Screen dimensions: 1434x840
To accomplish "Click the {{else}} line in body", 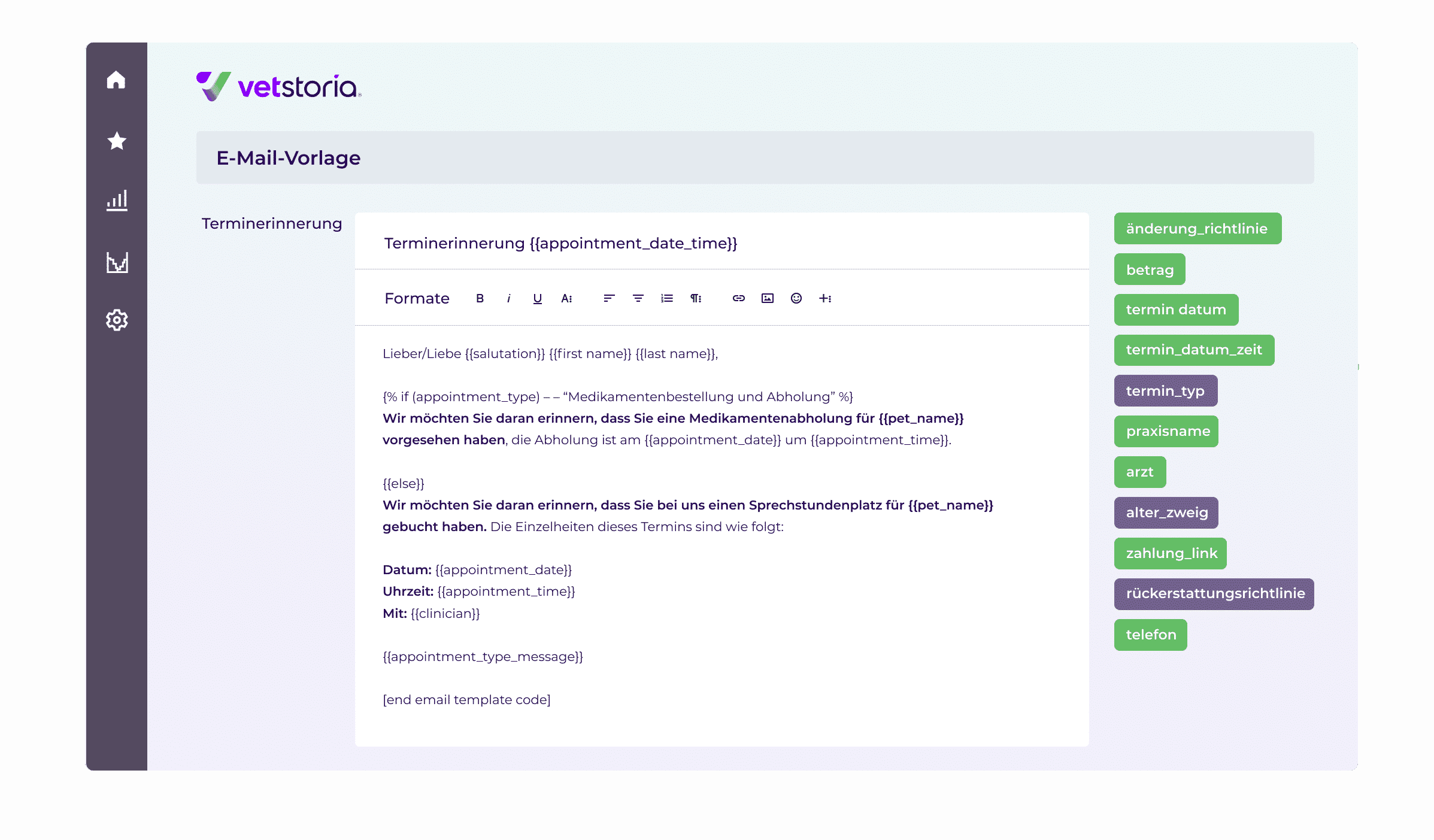I will click(x=403, y=484).
